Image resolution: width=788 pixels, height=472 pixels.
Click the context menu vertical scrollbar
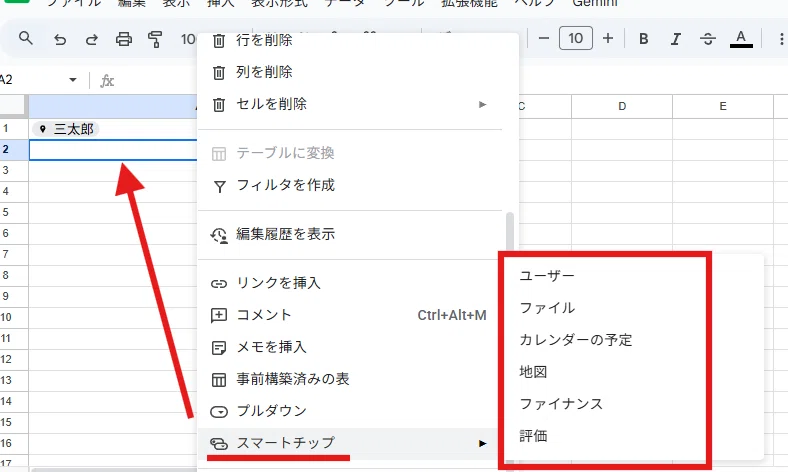click(x=510, y=232)
